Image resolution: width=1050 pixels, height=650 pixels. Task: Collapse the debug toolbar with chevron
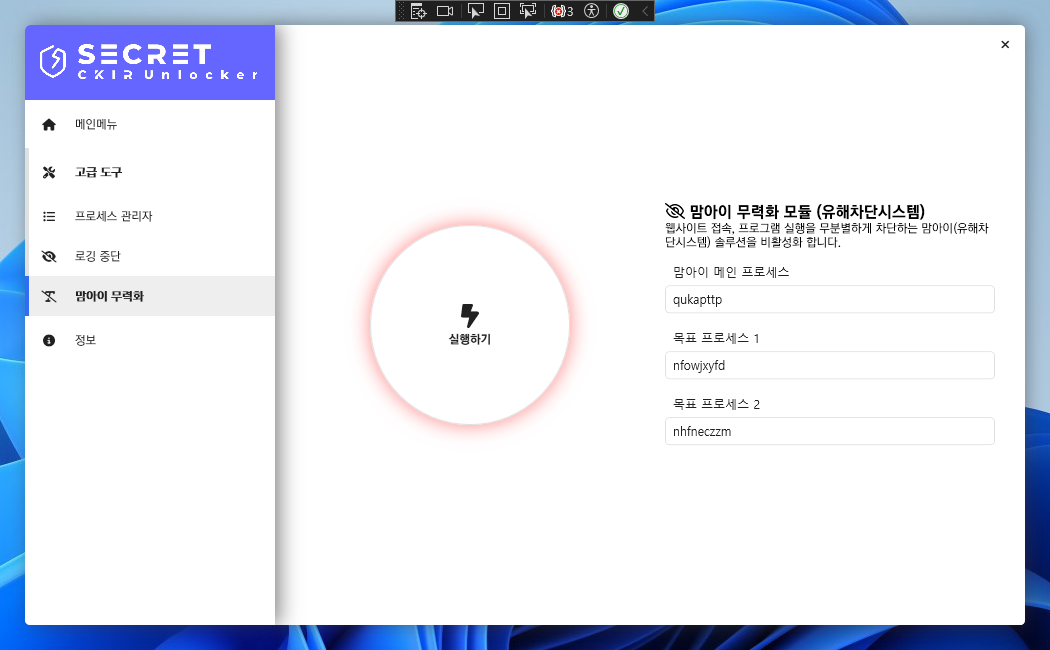point(645,11)
